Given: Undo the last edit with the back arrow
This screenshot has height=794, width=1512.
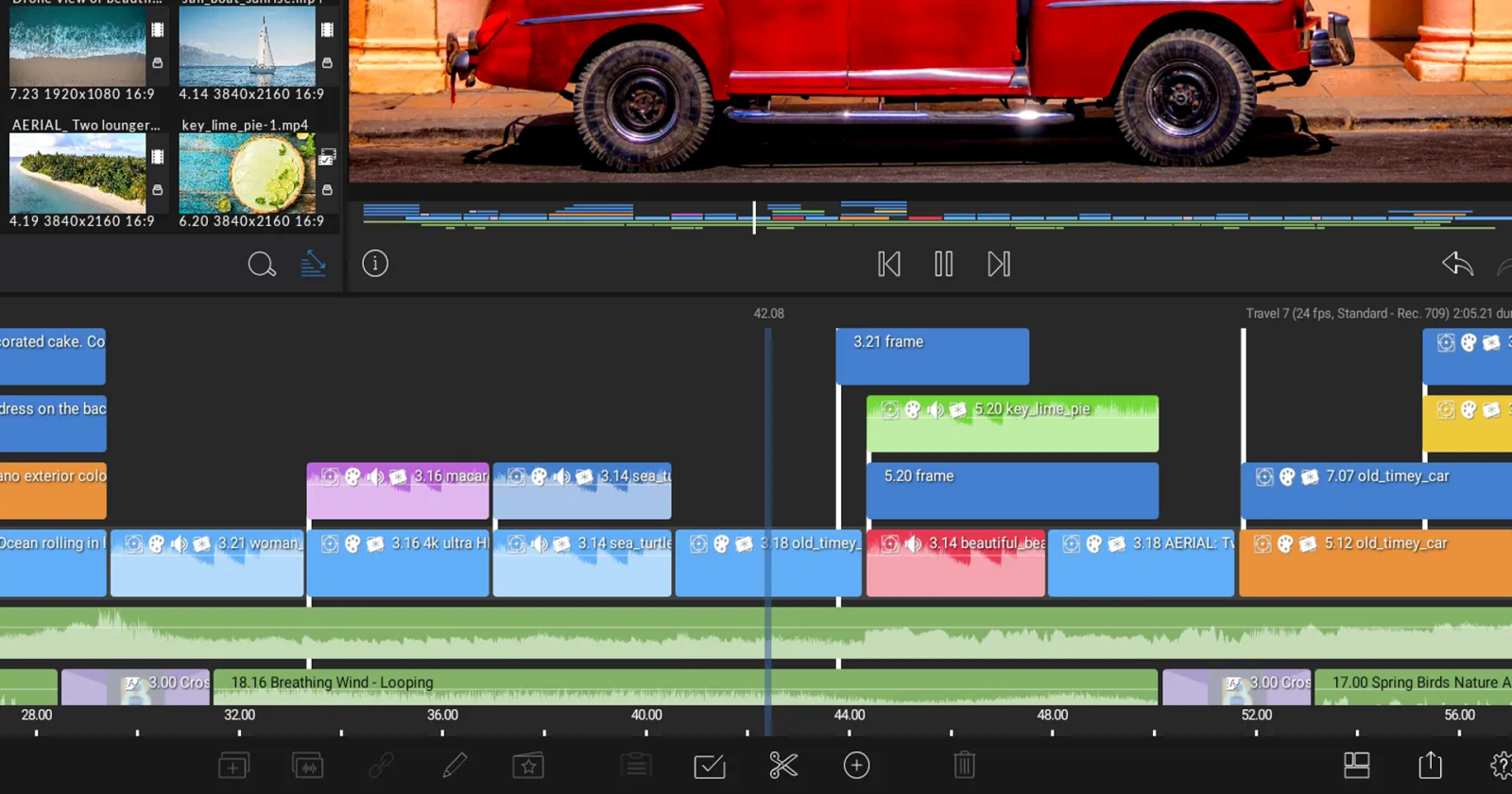Looking at the screenshot, I should pos(1457,264).
